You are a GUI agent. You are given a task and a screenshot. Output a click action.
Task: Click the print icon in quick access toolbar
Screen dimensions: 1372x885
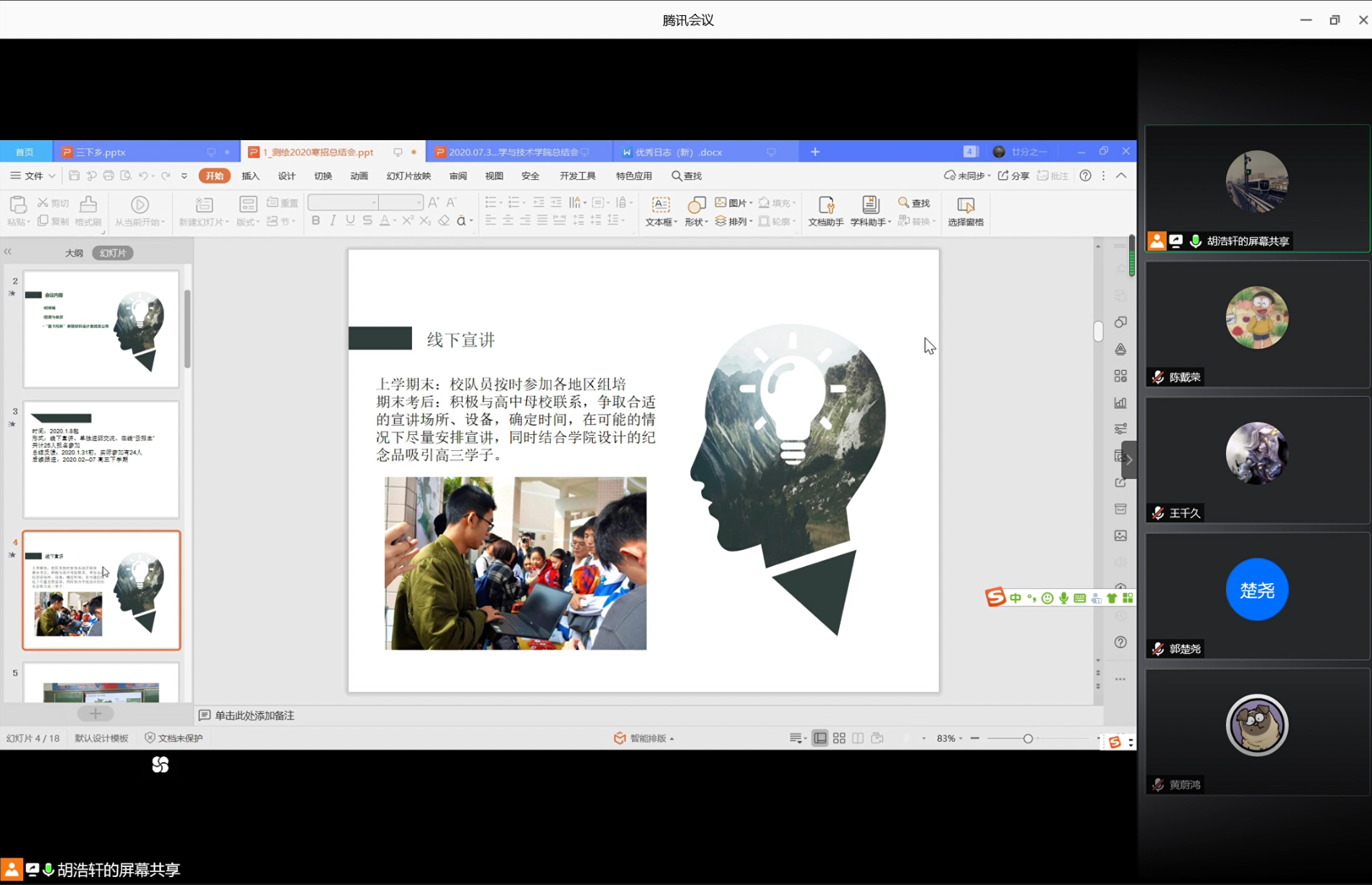pos(109,175)
